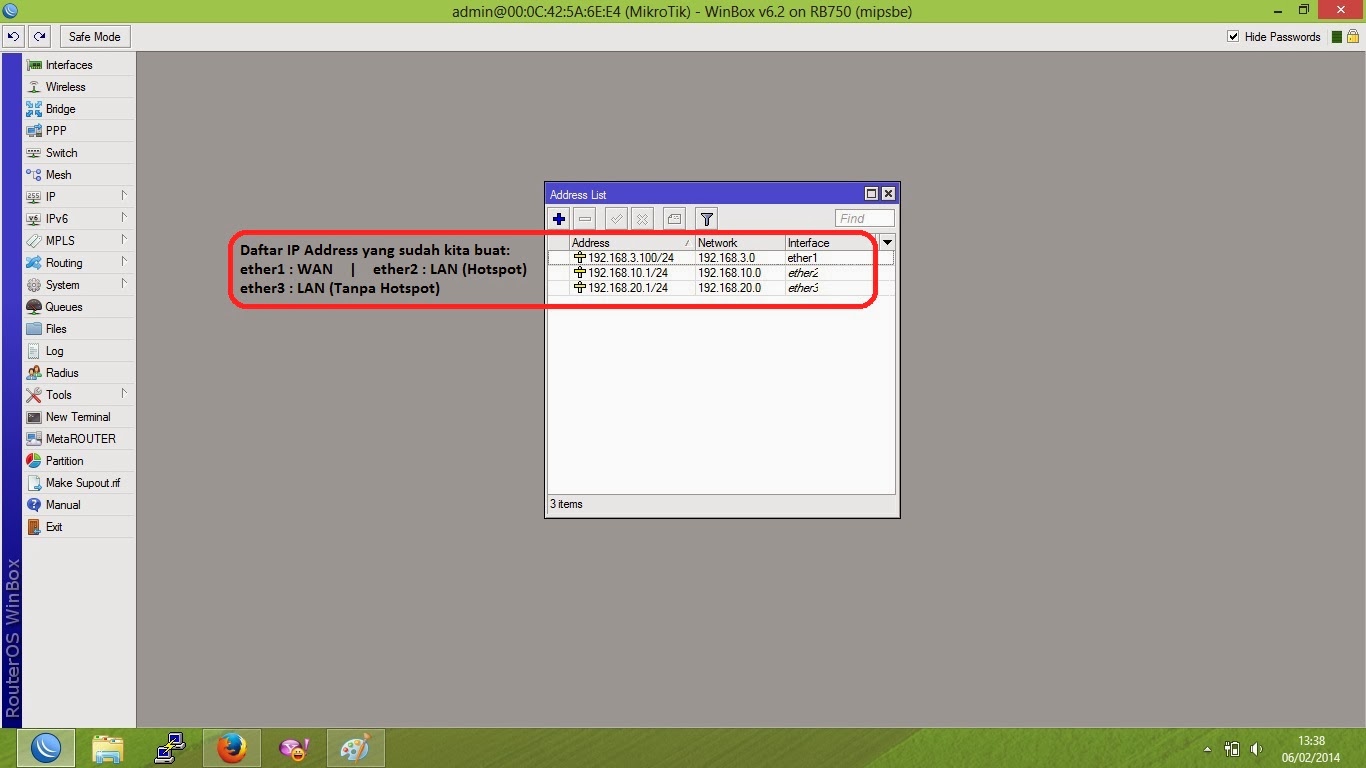This screenshot has height=768, width=1366.
Task: Expand the IPv6 submenu arrow
Action: pyautogui.click(x=125, y=218)
